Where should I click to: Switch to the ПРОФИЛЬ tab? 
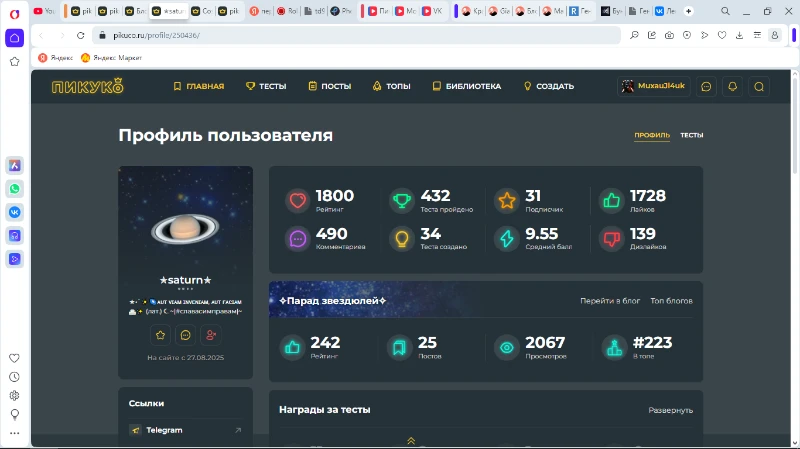pos(652,135)
